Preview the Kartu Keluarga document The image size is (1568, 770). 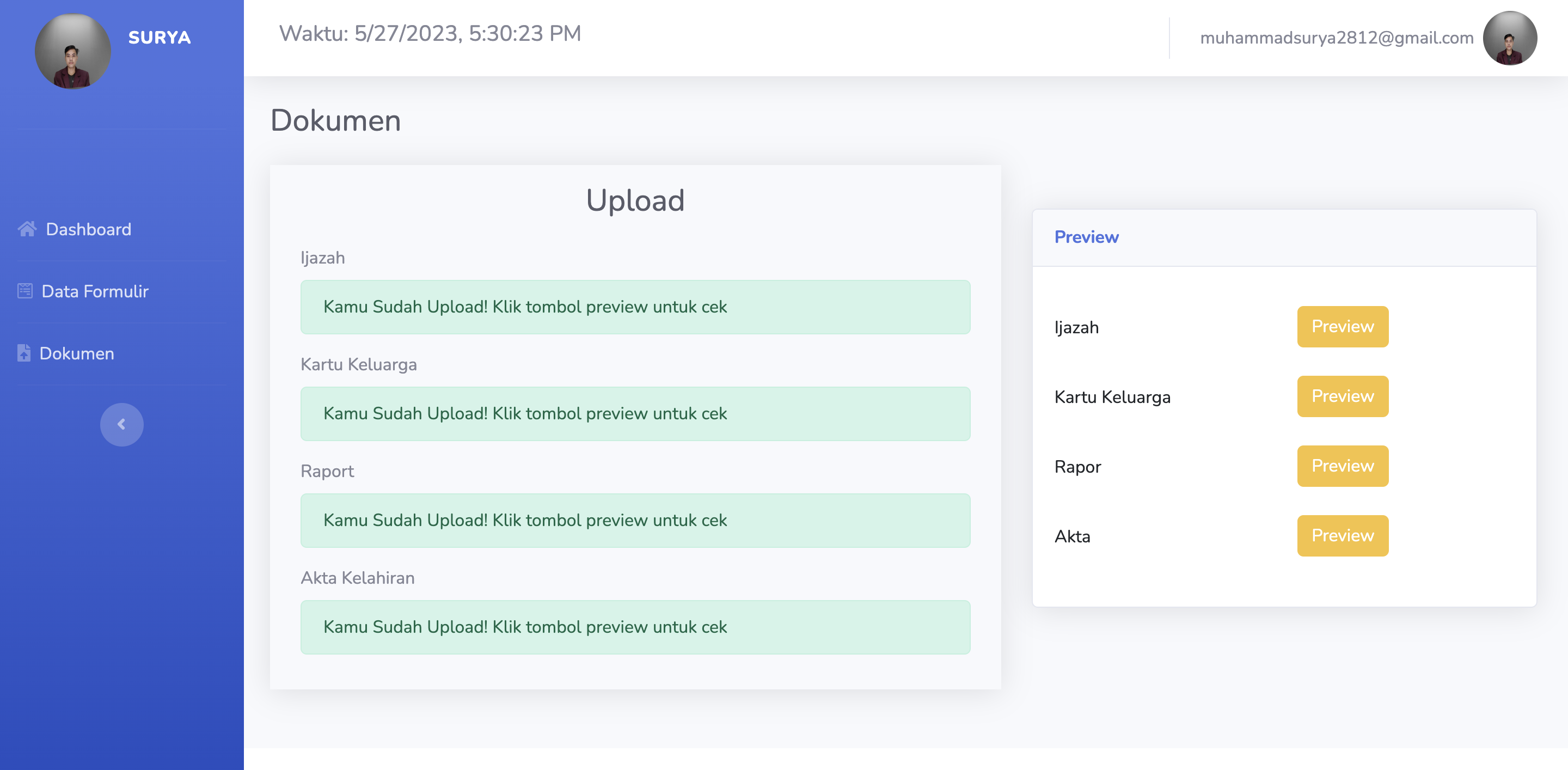[1342, 396]
